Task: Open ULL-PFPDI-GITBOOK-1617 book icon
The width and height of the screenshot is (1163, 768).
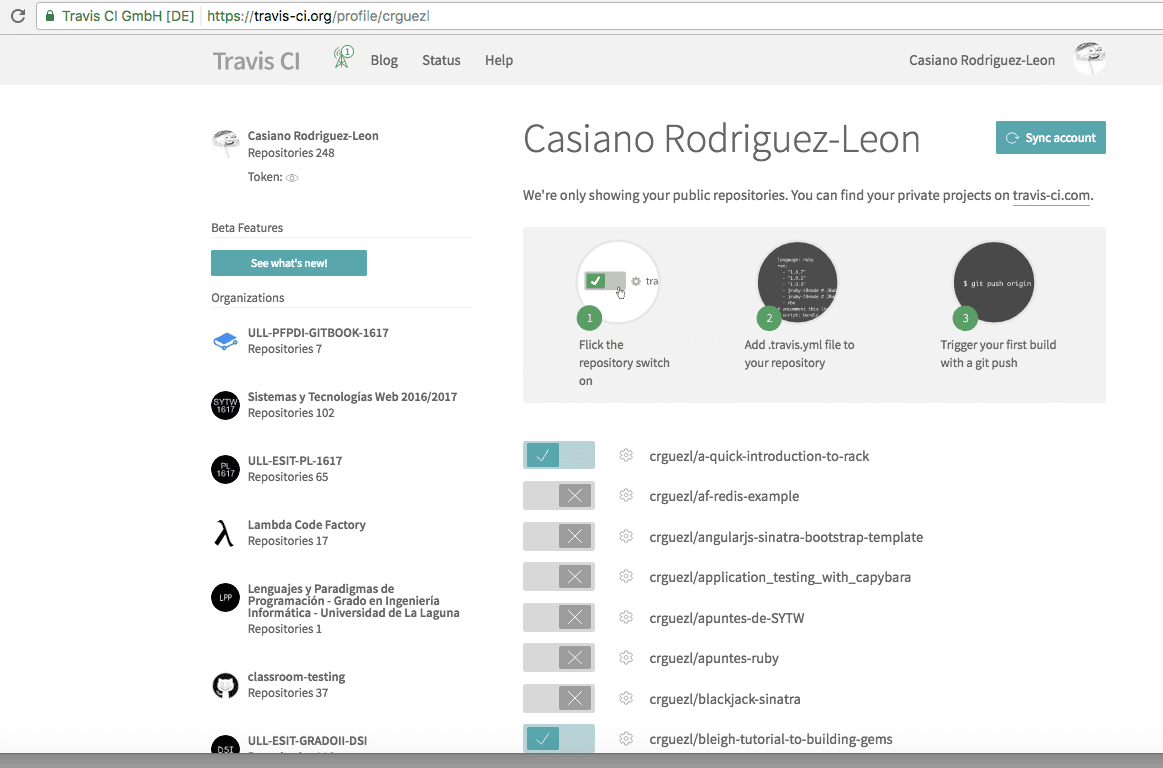Action: click(225, 341)
